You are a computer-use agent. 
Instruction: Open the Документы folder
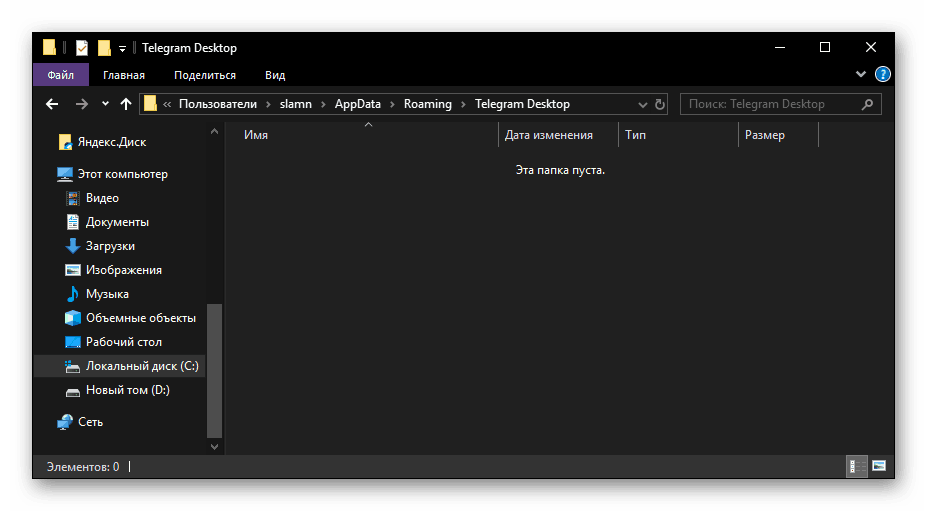point(107,222)
